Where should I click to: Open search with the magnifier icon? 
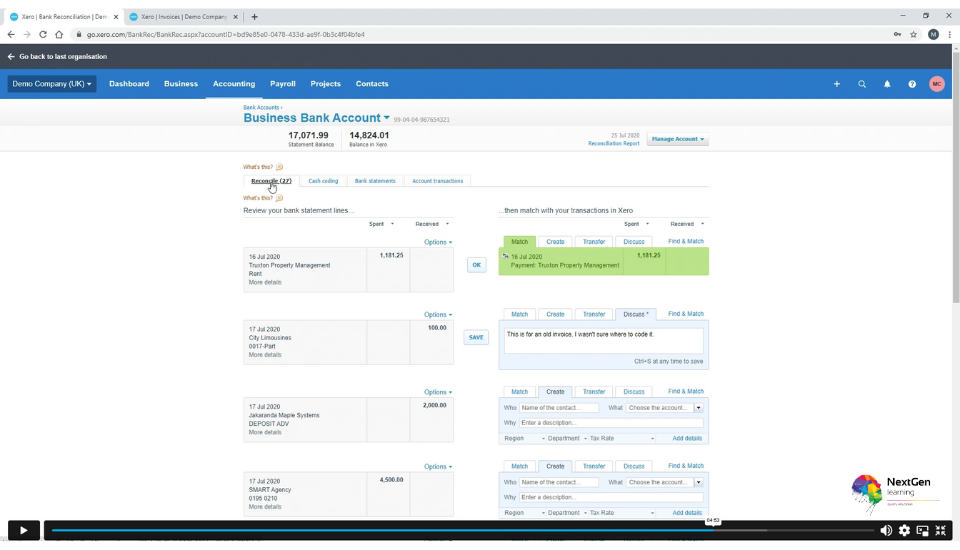(862, 84)
